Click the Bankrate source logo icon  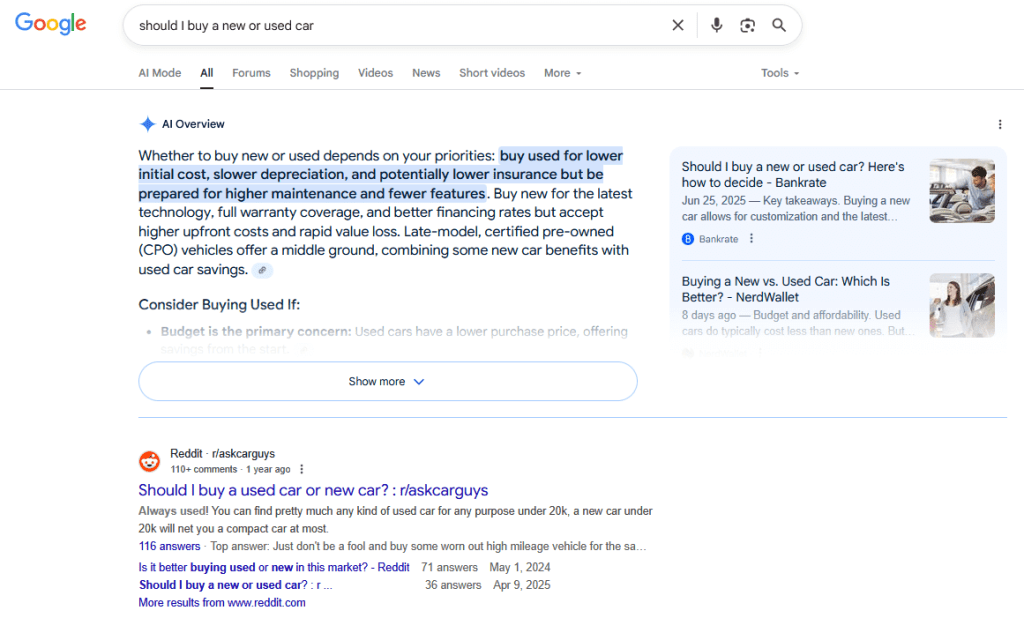coord(688,239)
